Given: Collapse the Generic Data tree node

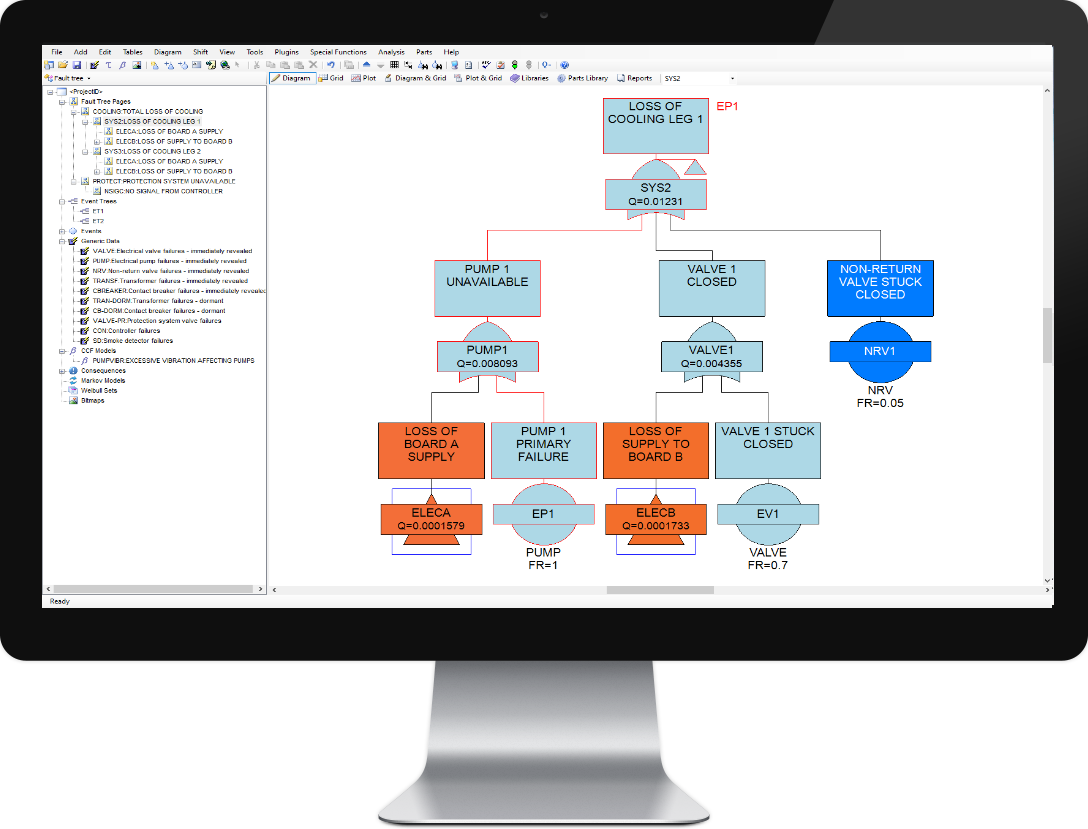Looking at the screenshot, I should (x=62, y=241).
